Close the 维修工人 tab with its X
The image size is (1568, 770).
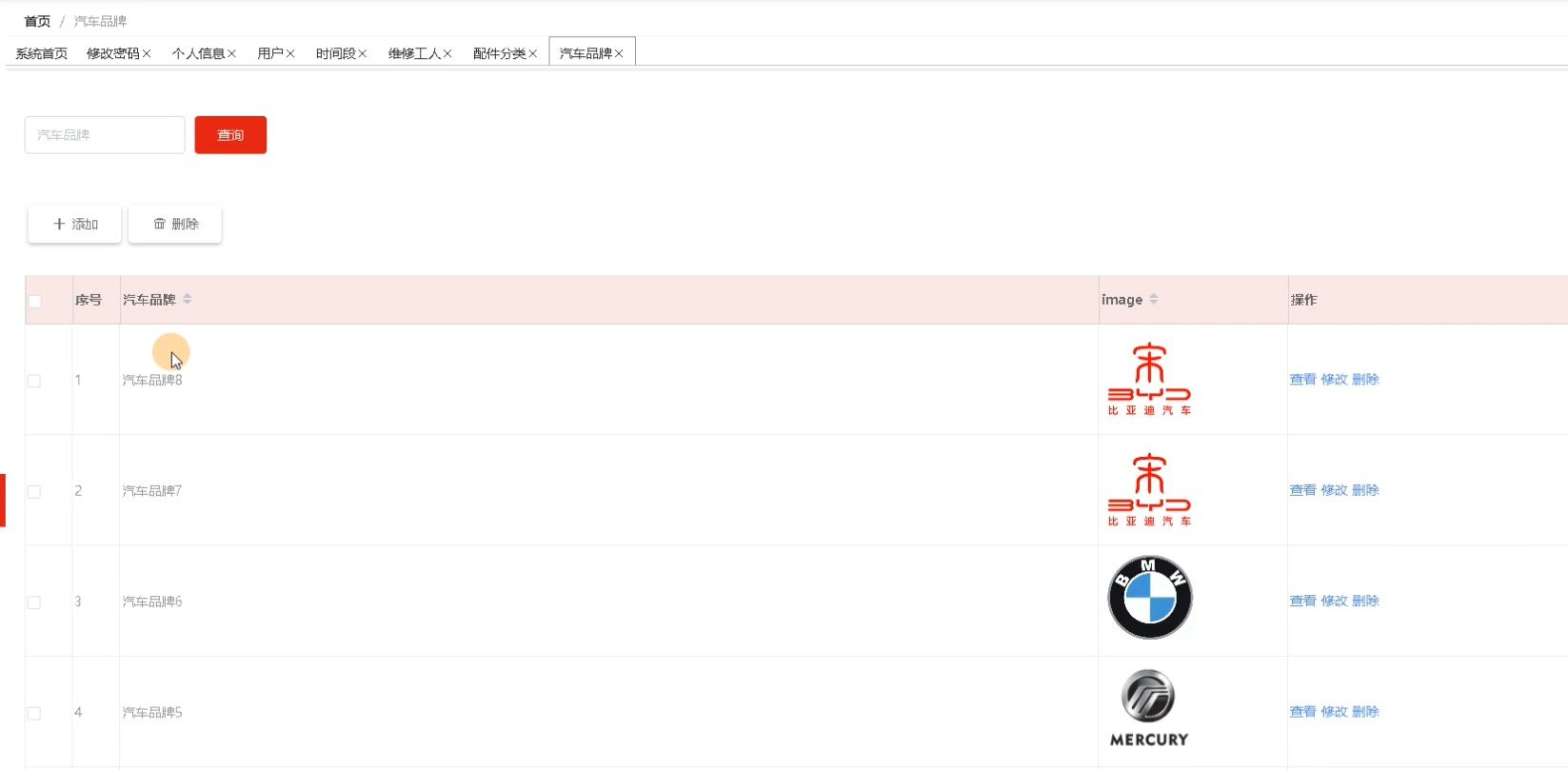click(x=447, y=54)
